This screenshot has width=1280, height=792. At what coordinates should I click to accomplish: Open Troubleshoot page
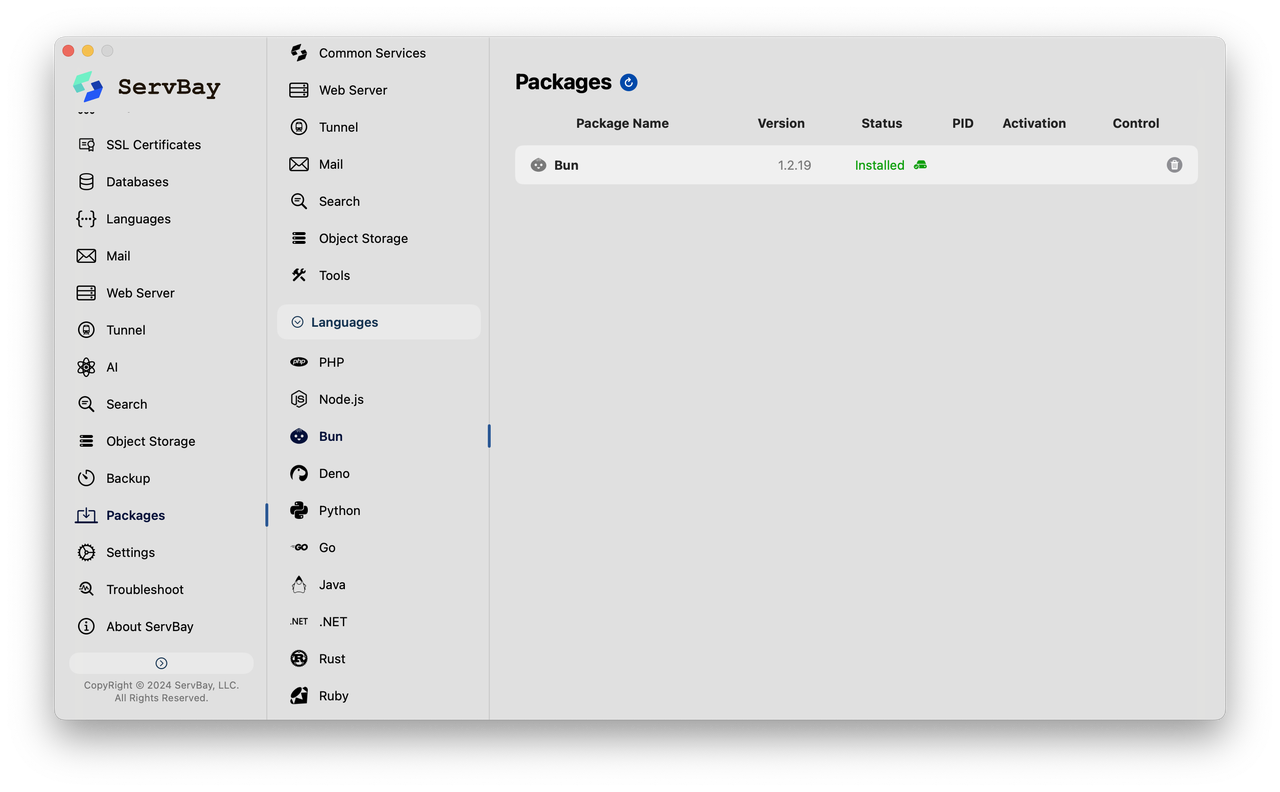145,589
